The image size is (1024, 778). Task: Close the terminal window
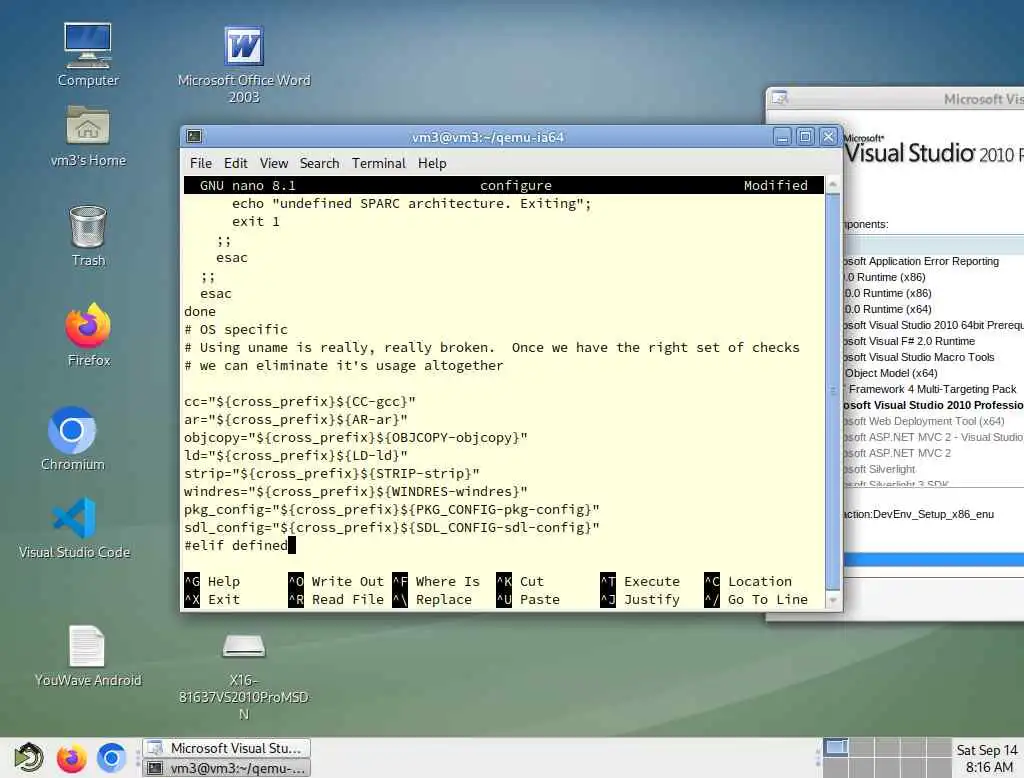pos(828,137)
